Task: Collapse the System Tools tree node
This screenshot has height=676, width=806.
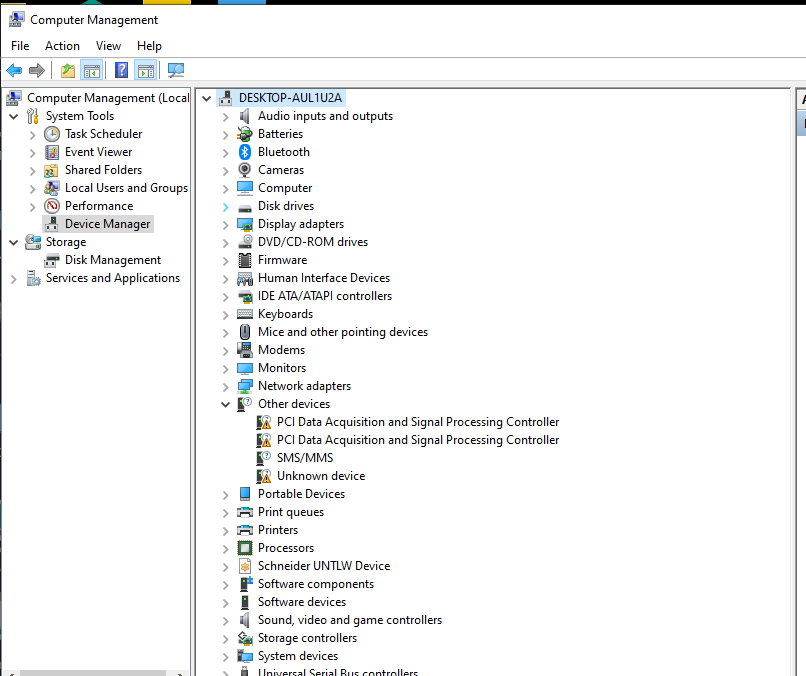Action: (13, 116)
